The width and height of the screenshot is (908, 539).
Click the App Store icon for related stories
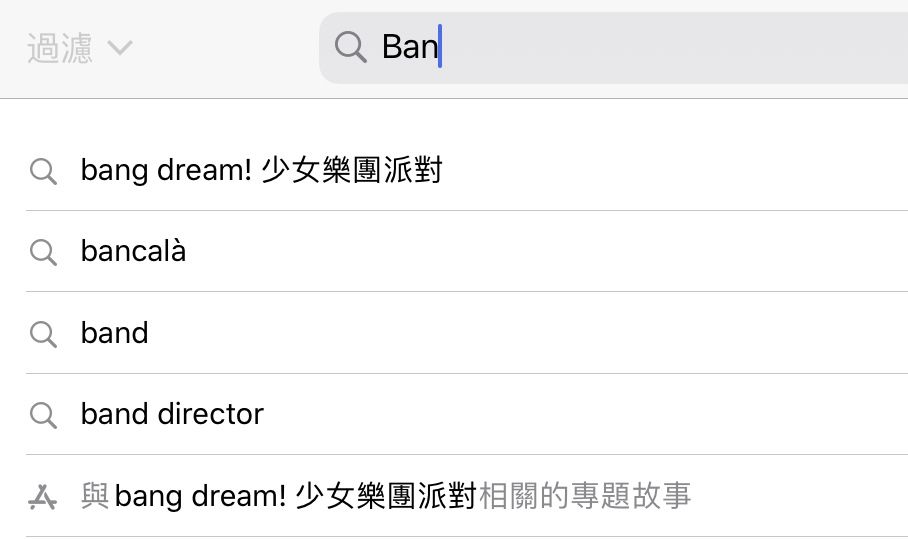coord(43,496)
